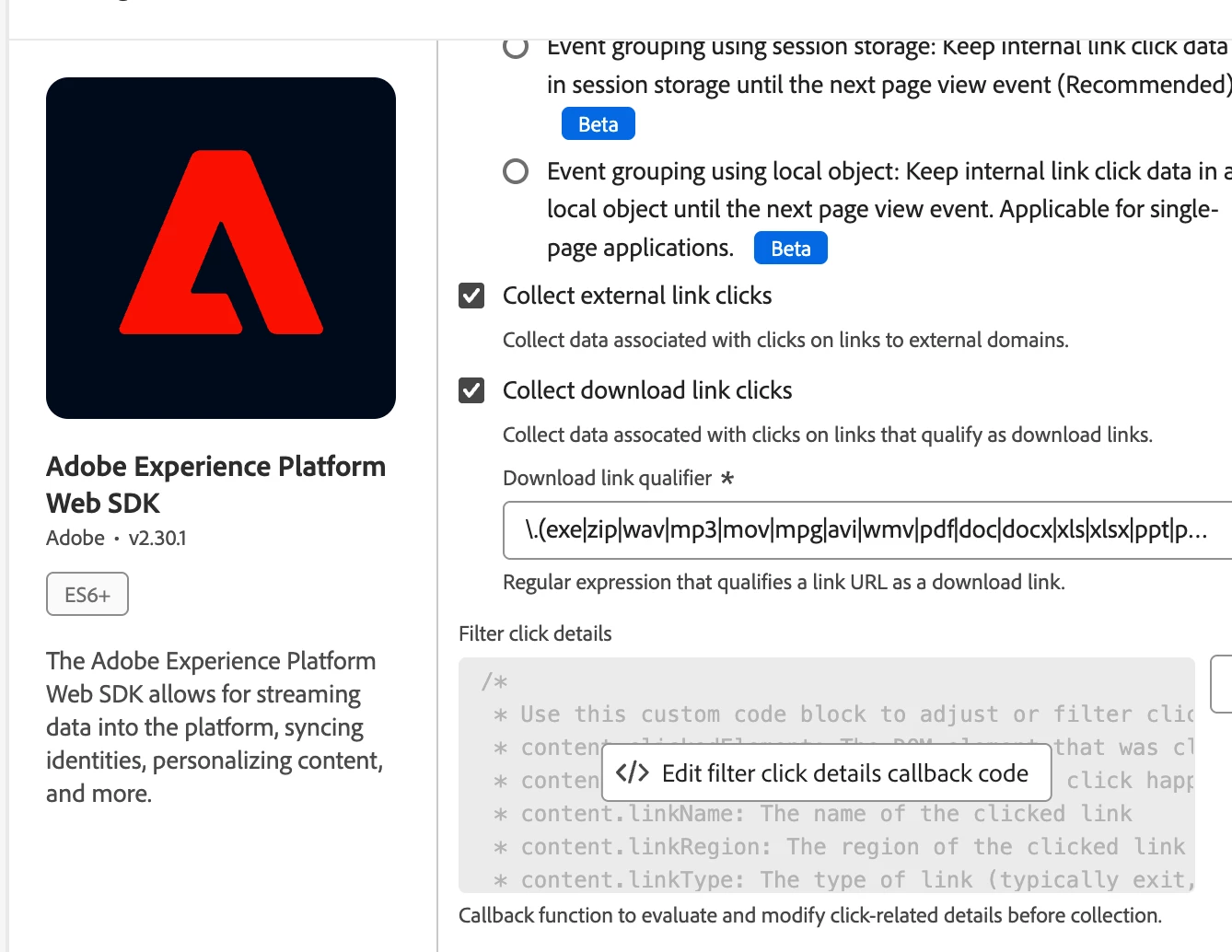Click the code brackets icon on edit button

633,772
